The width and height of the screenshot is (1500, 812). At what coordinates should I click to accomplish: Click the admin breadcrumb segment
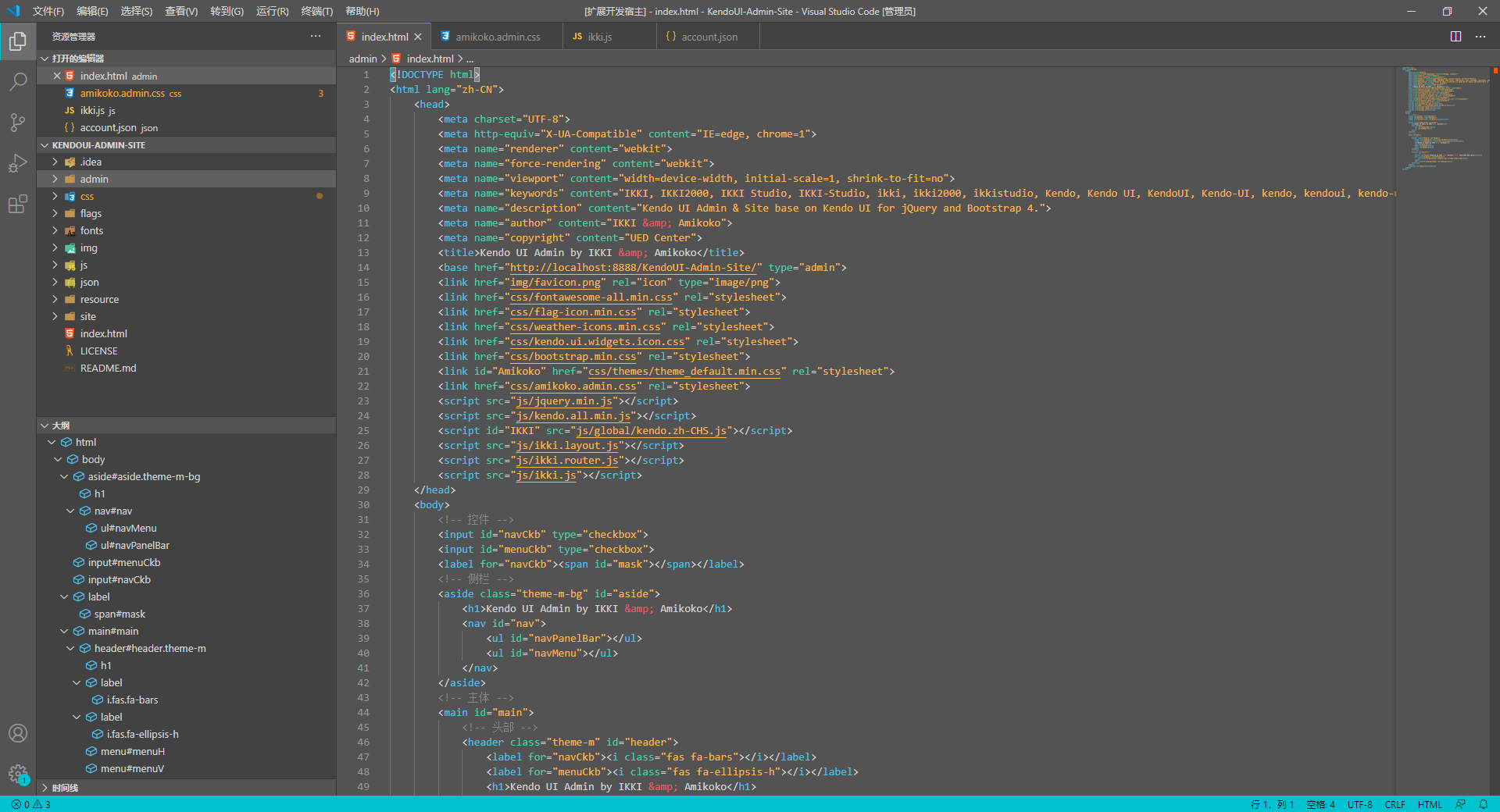(x=362, y=59)
